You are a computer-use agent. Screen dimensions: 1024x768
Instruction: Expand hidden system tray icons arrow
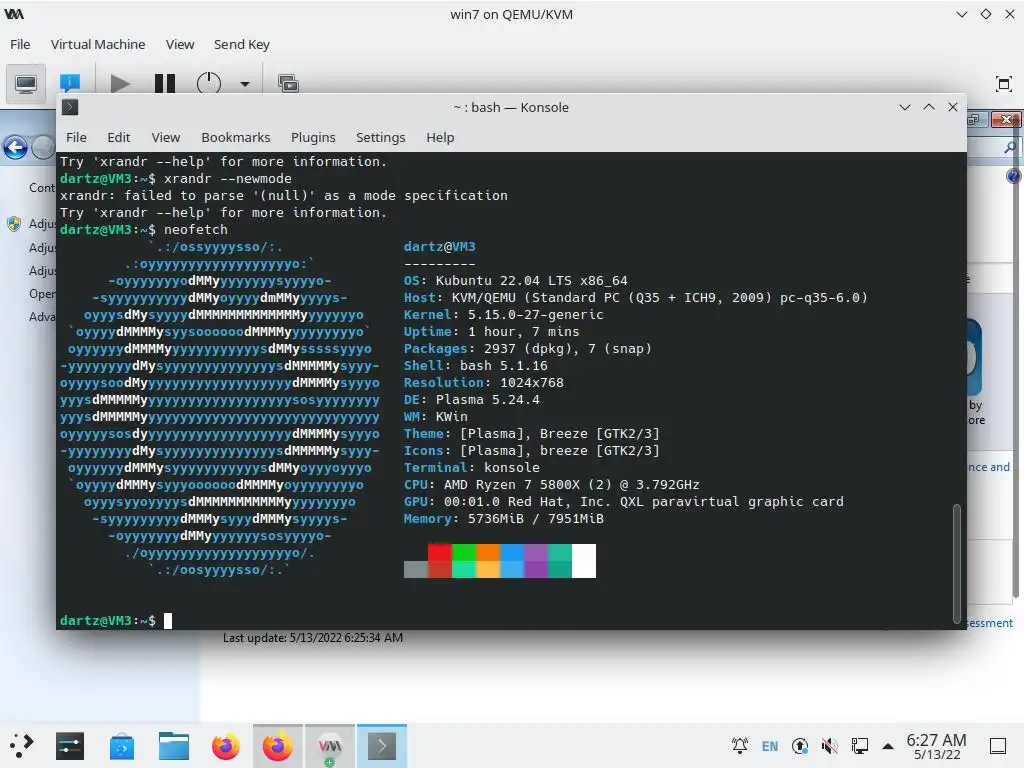(x=888, y=746)
